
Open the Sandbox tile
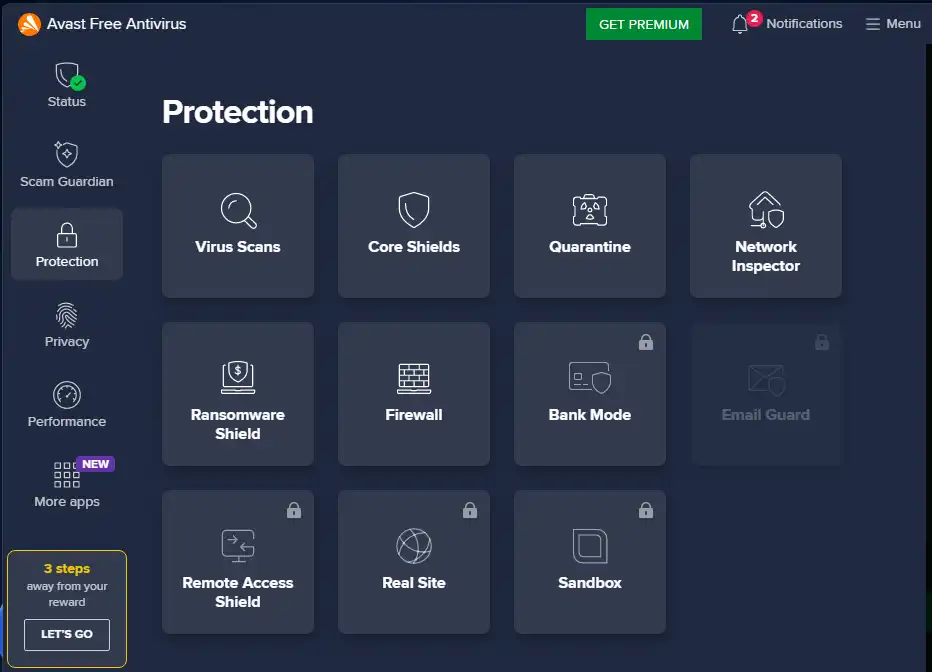pos(589,561)
